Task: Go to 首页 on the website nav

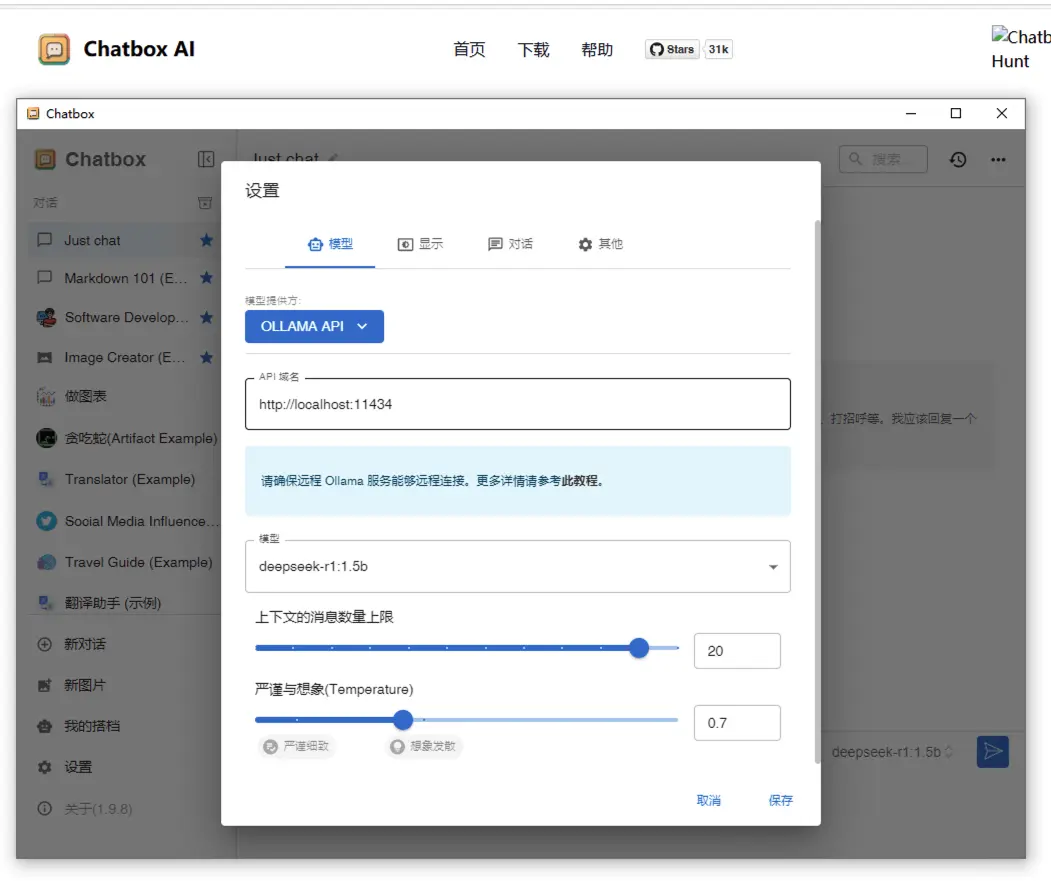Action: point(469,49)
